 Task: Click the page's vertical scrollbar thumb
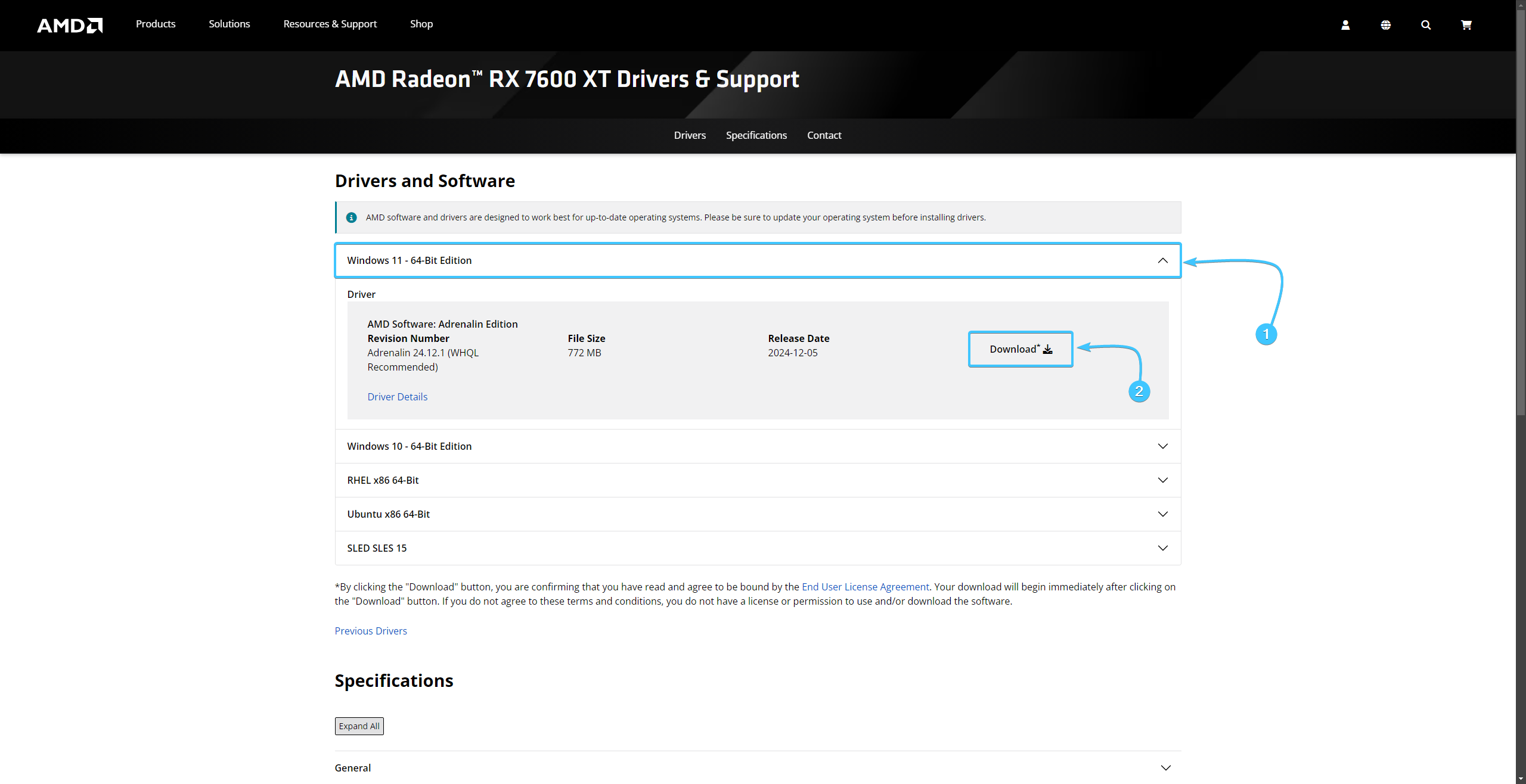[1521, 211]
